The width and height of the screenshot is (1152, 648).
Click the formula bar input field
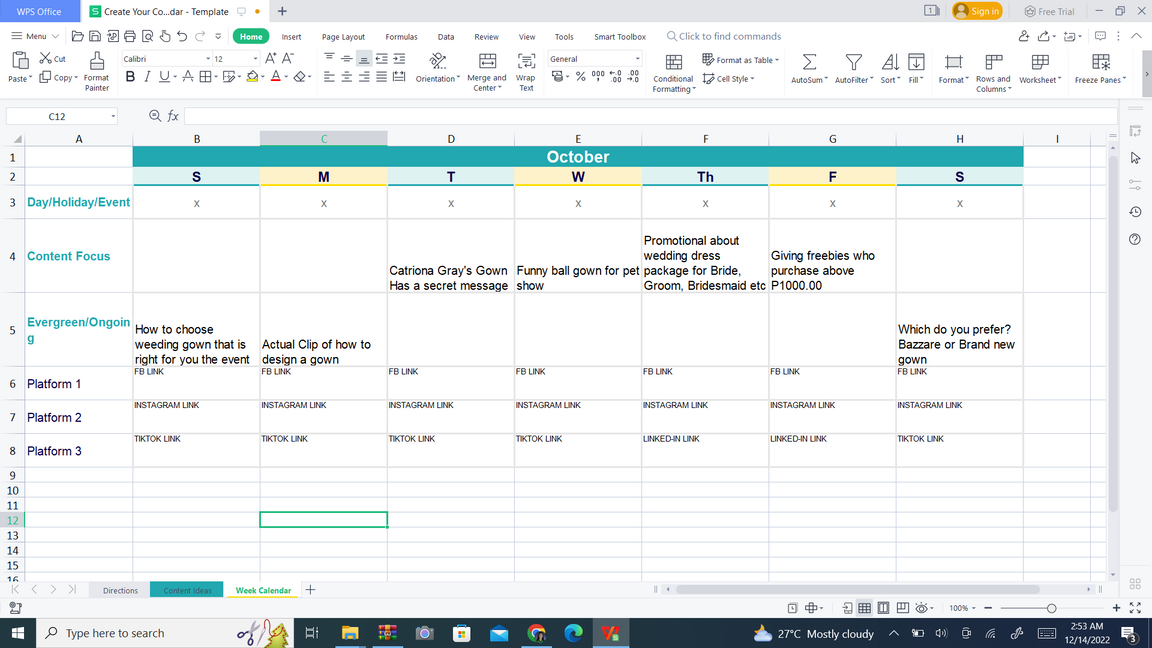(x=650, y=116)
